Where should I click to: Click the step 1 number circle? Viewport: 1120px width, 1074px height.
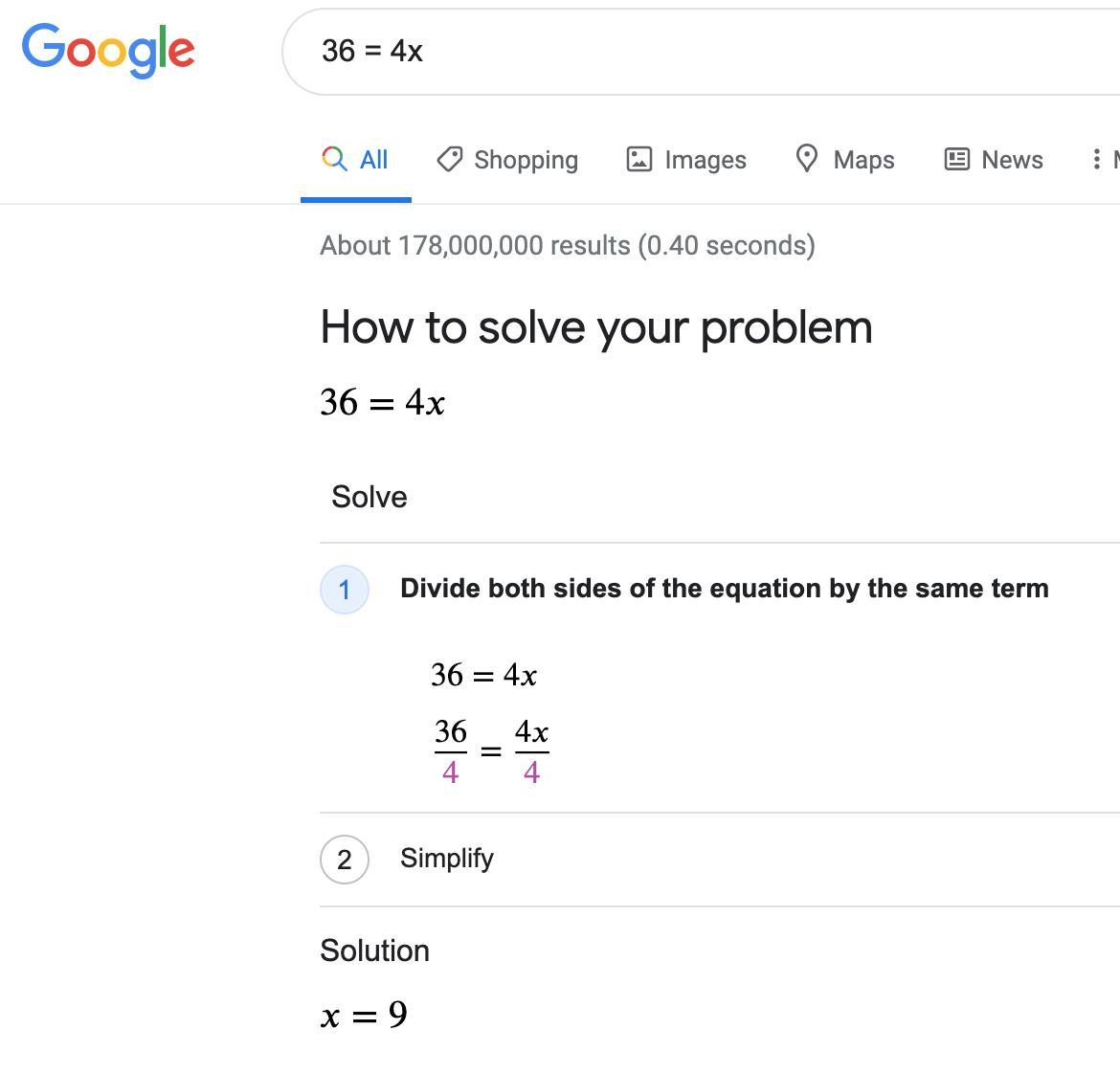345,590
